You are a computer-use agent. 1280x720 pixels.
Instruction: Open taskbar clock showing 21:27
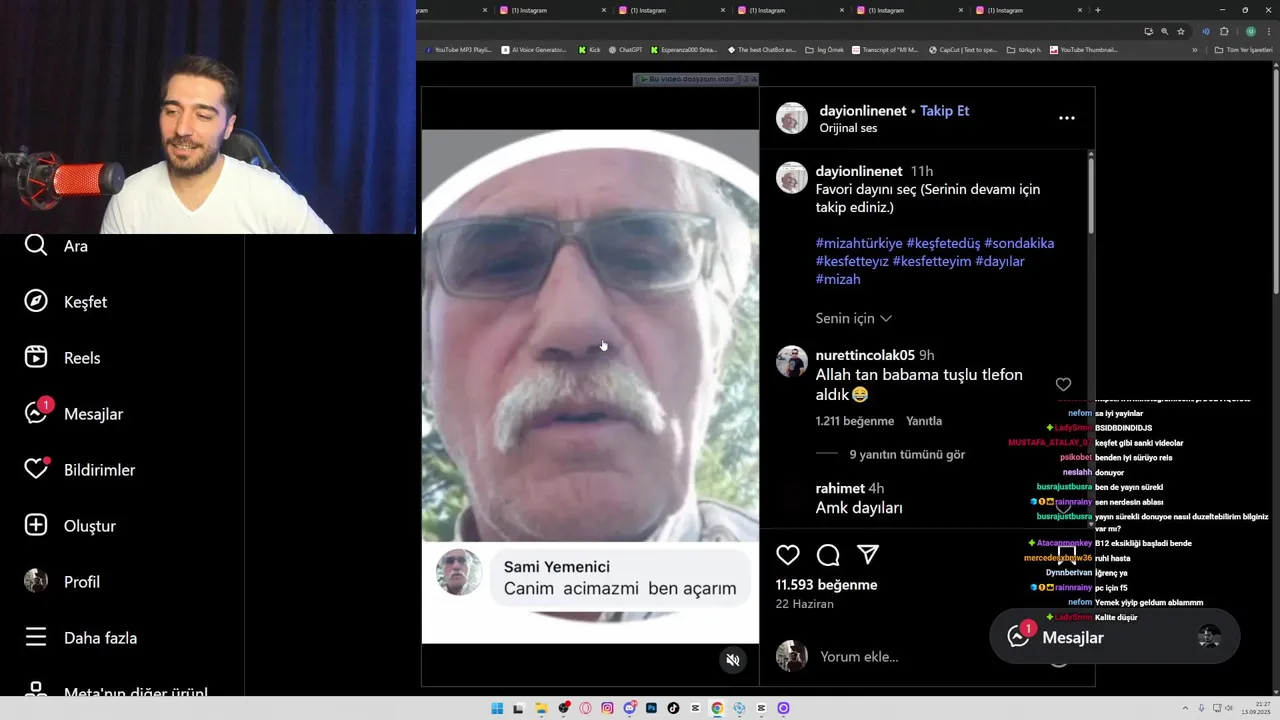coord(1256,708)
